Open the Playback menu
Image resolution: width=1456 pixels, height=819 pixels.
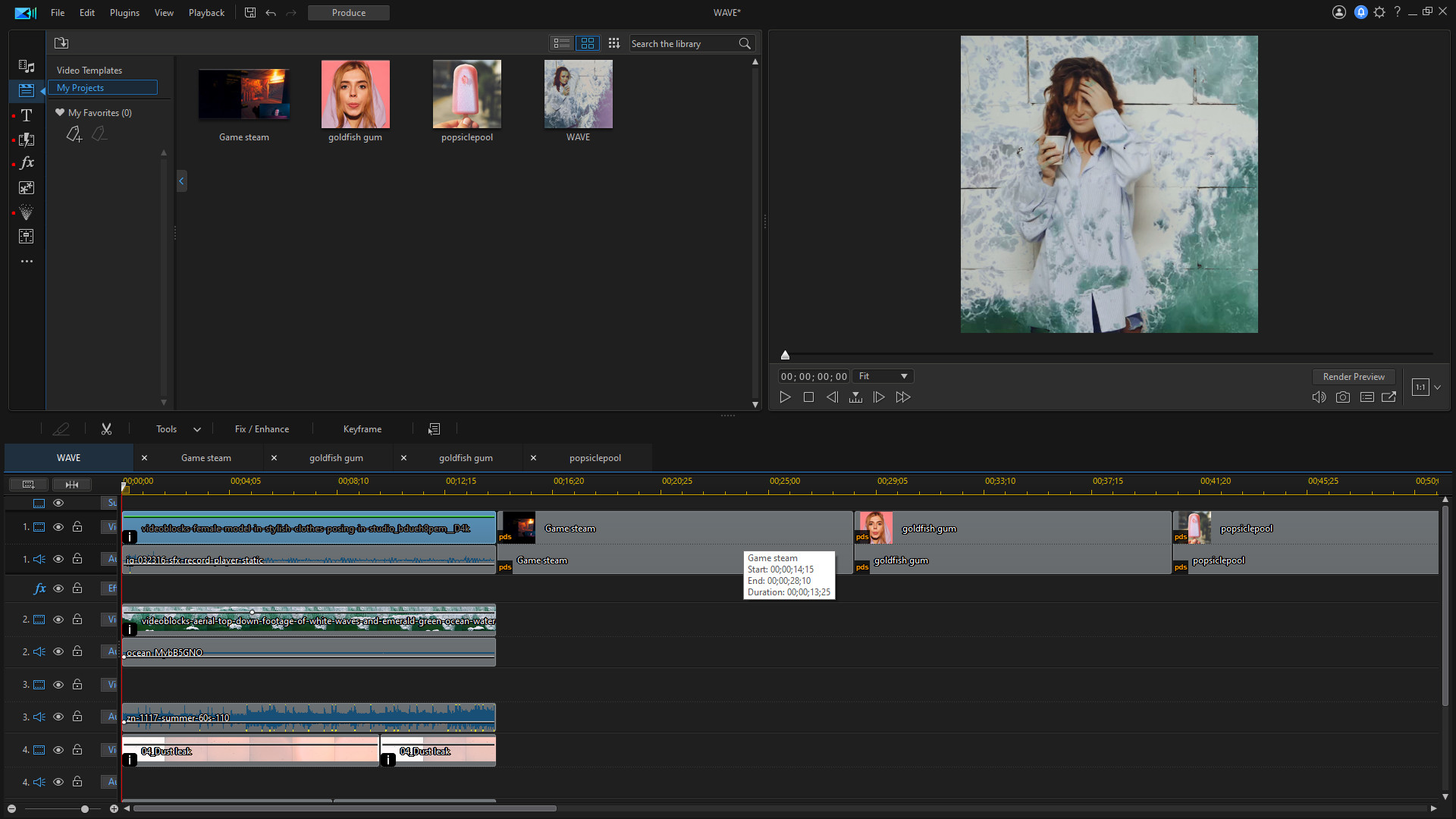[206, 12]
